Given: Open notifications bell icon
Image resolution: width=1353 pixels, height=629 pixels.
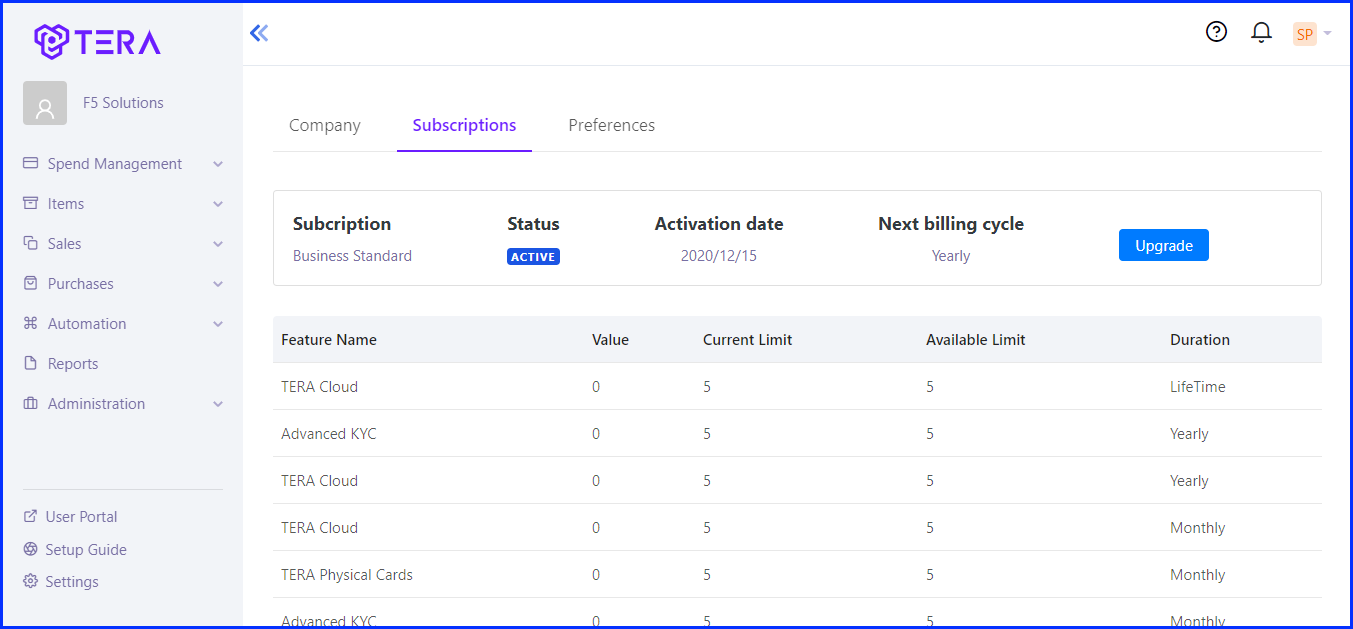Looking at the screenshot, I should point(1261,33).
